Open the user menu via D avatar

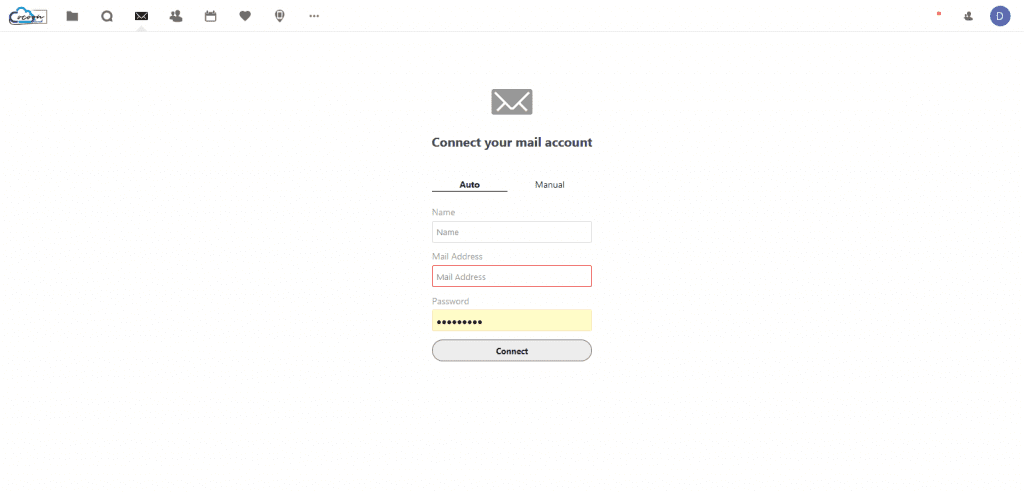1000,16
